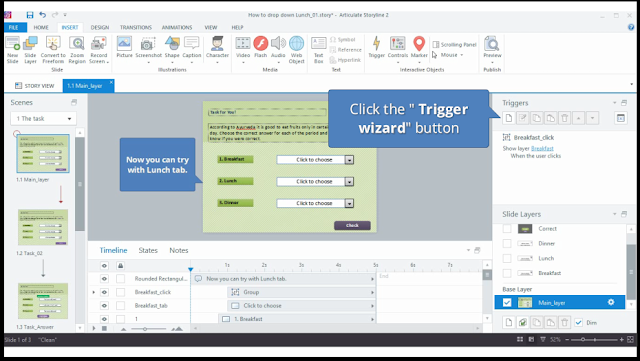Insert a Scrolling Panel
Screen dimensions: 640x361
[x=454, y=45]
